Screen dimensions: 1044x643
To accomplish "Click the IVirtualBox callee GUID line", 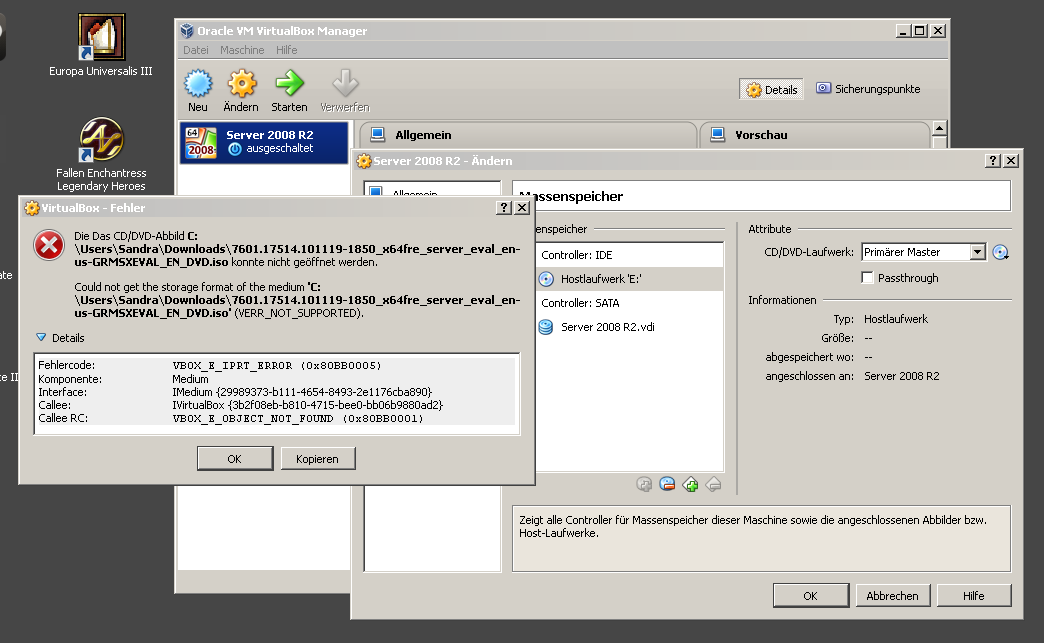I will pos(308,405).
